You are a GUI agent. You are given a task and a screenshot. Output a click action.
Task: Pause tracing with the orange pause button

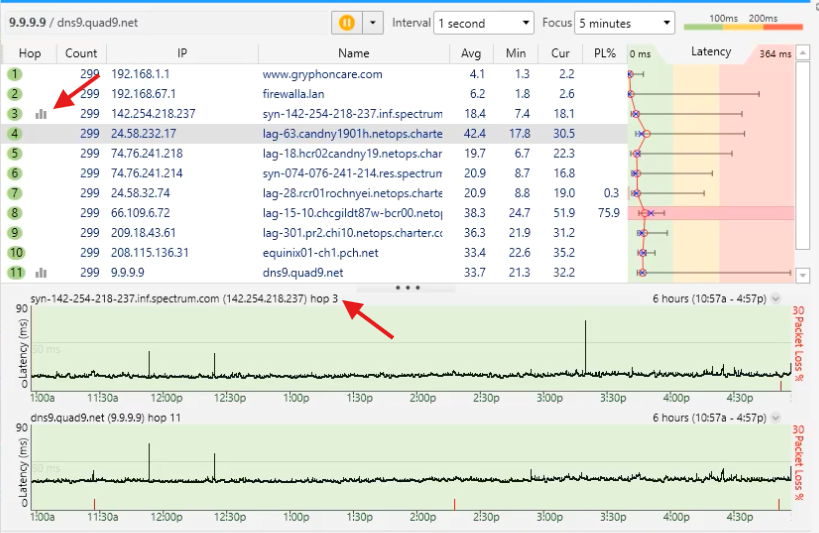pos(345,23)
